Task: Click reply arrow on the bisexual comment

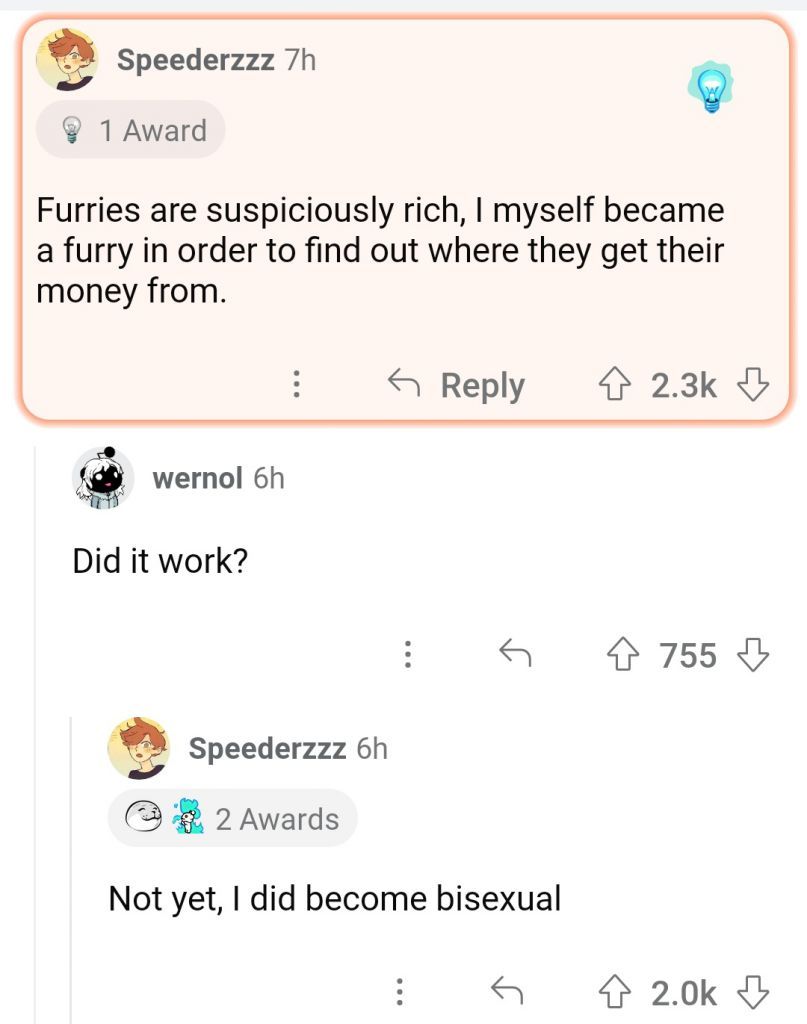Action: click(507, 991)
